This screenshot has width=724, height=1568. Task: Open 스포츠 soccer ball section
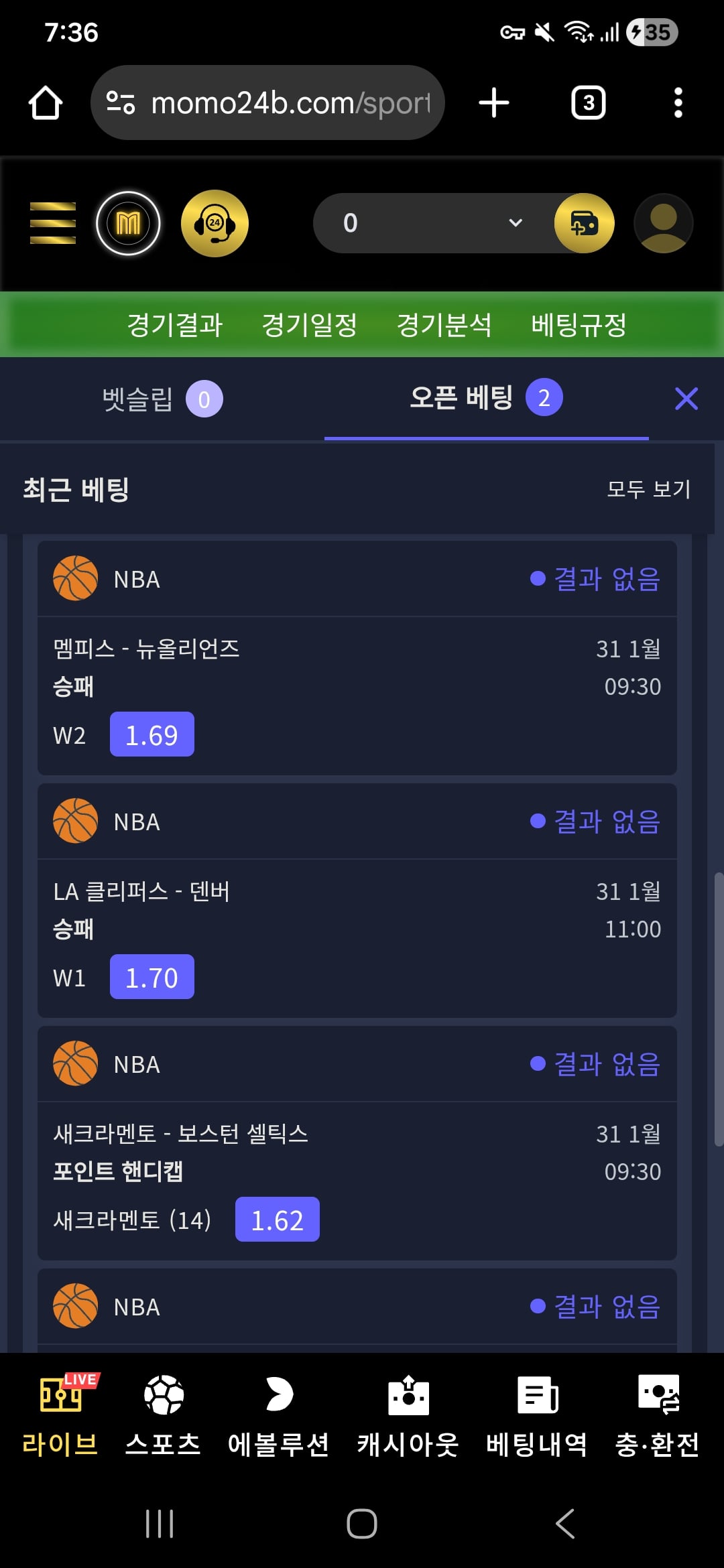[x=164, y=1415]
